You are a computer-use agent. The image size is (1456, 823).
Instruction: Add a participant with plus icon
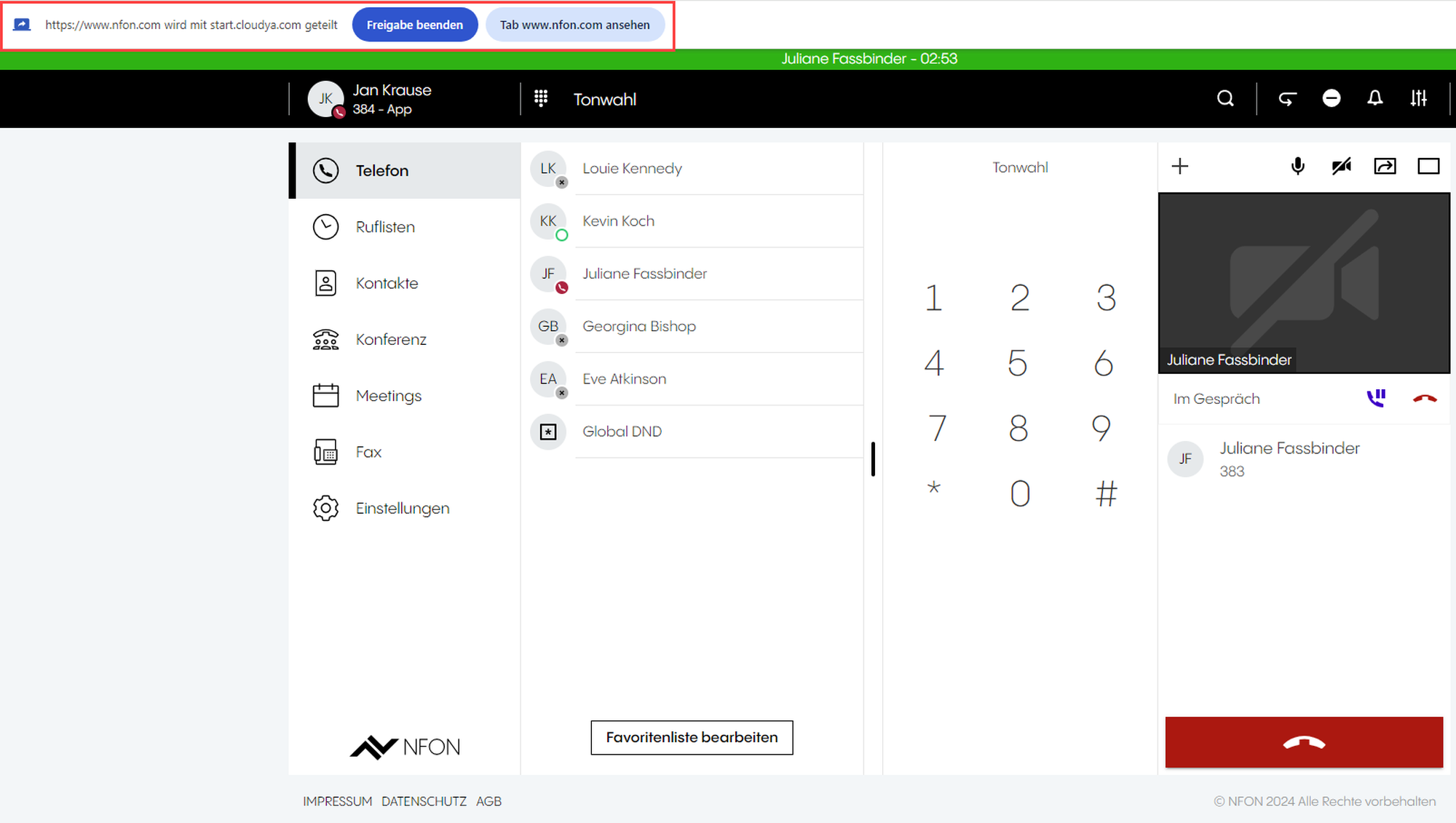click(x=1180, y=167)
